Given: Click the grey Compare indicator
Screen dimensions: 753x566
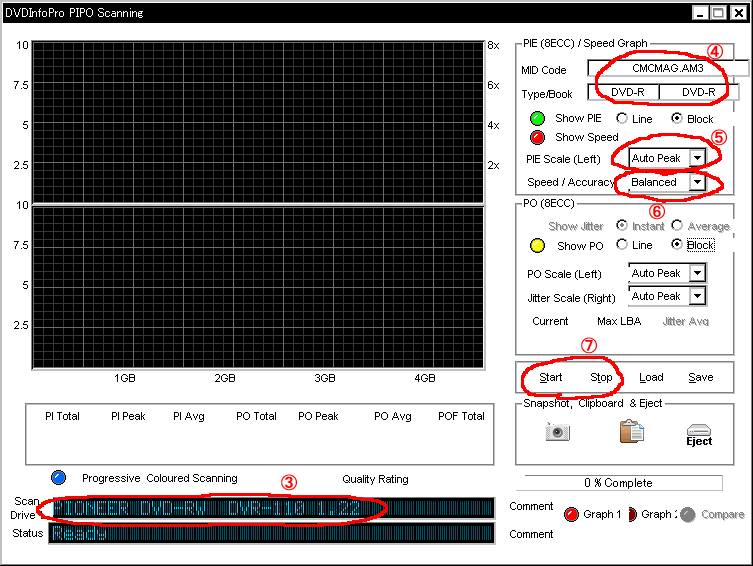Looking at the screenshot, I should [x=688, y=515].
